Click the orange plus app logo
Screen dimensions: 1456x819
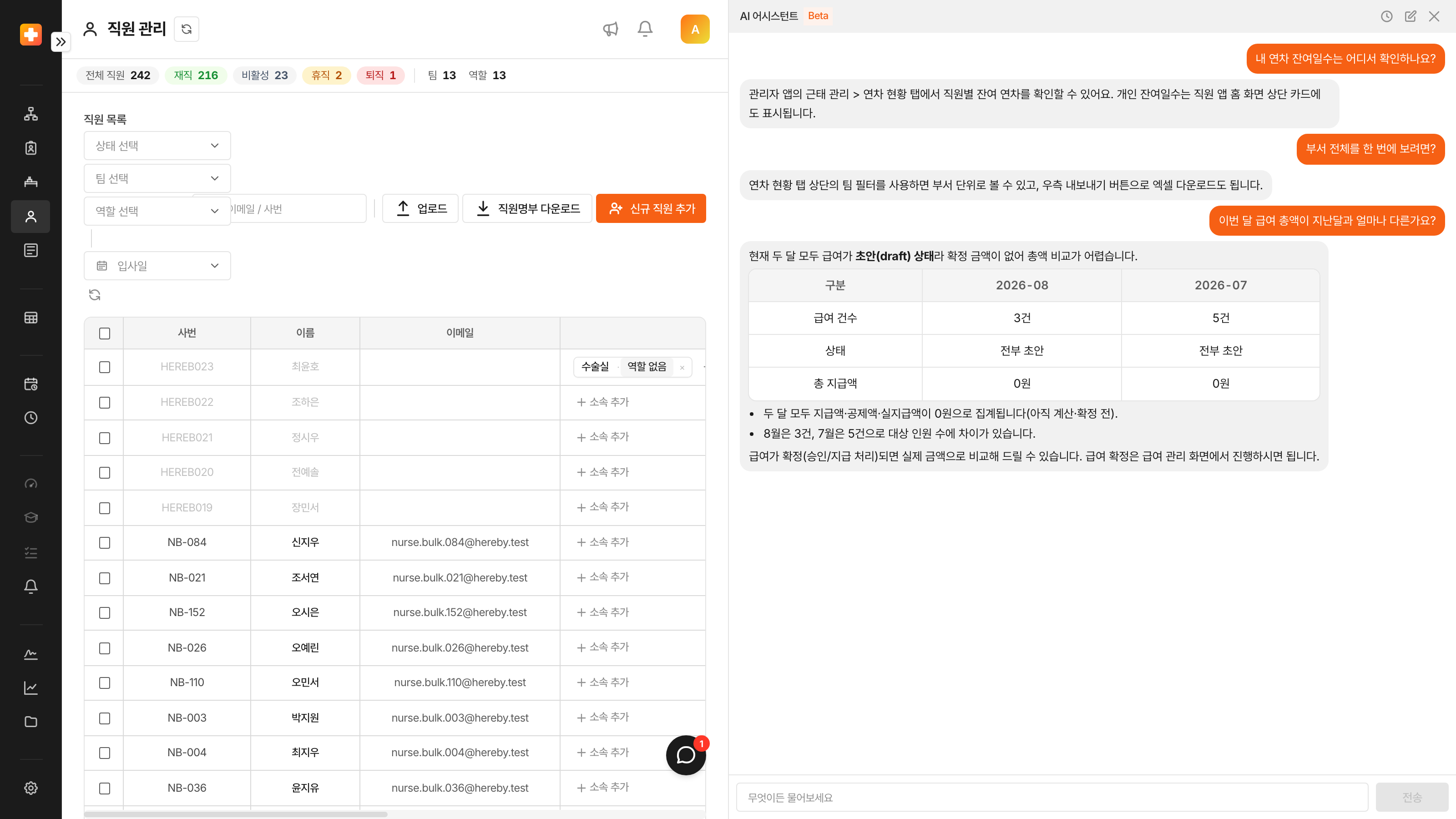pos(30,35)
